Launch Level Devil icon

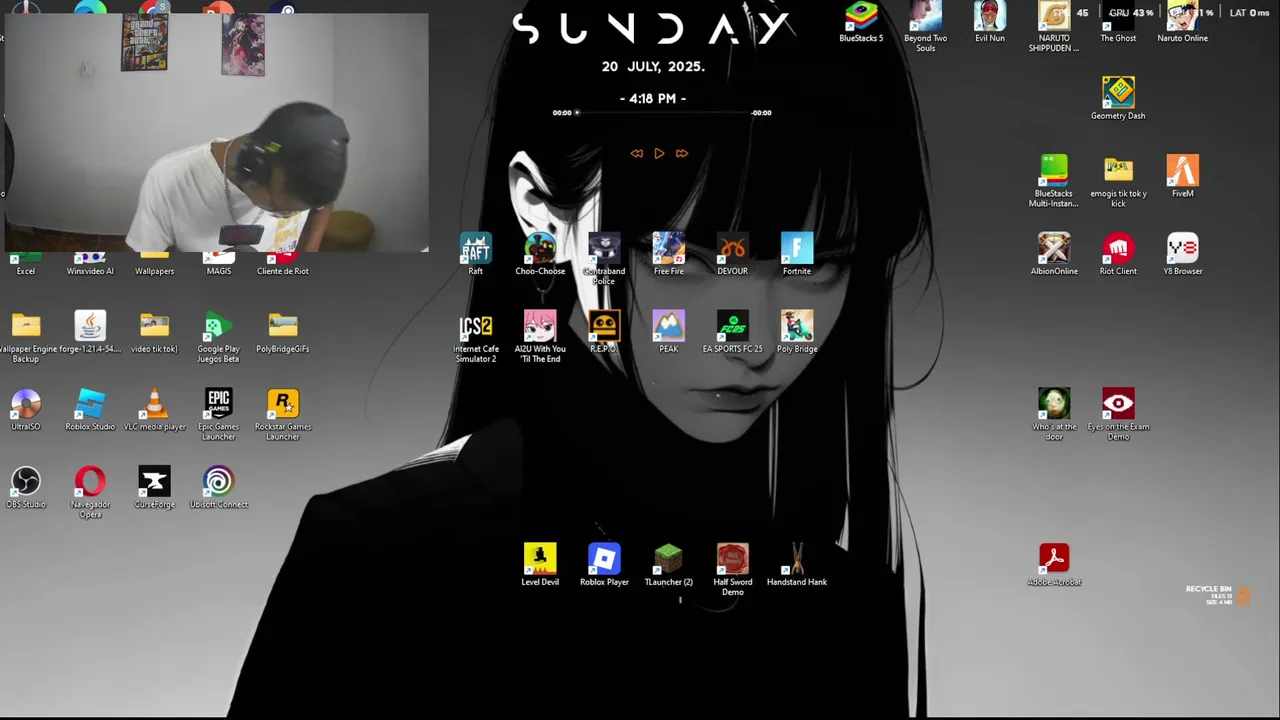coord(540,563)
